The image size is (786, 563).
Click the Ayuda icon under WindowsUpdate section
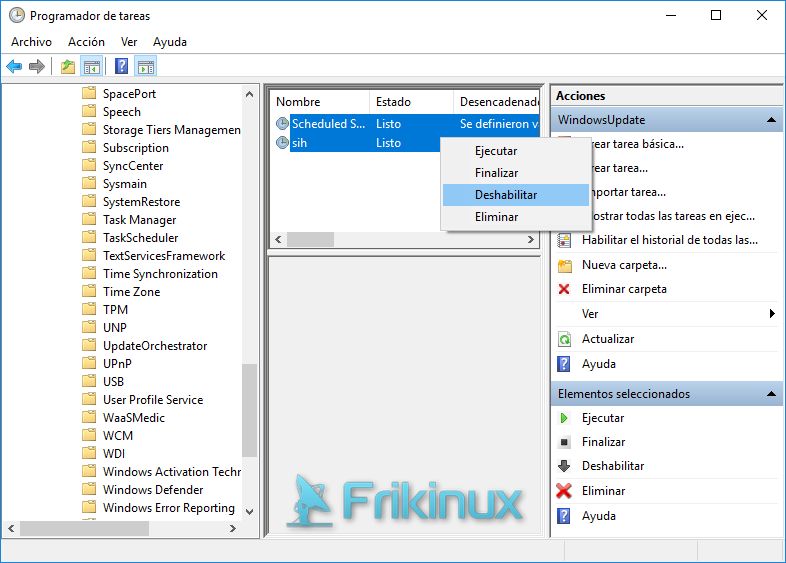point(564,363)
